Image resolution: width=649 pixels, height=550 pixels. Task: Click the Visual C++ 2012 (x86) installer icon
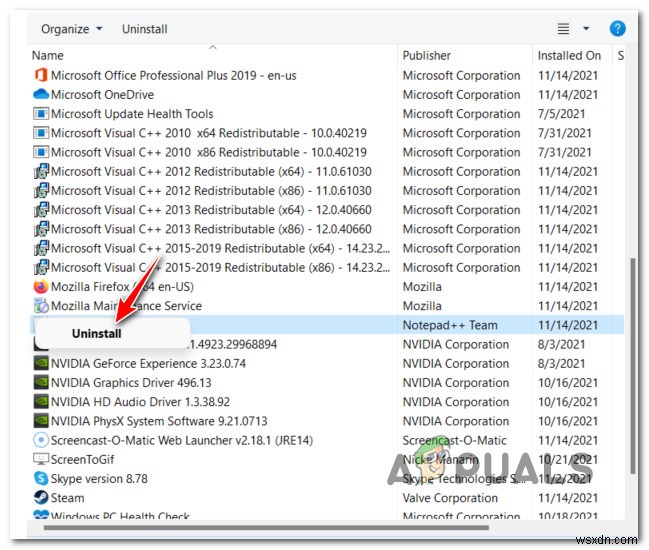pyautogui.click(x=41, y=190)
